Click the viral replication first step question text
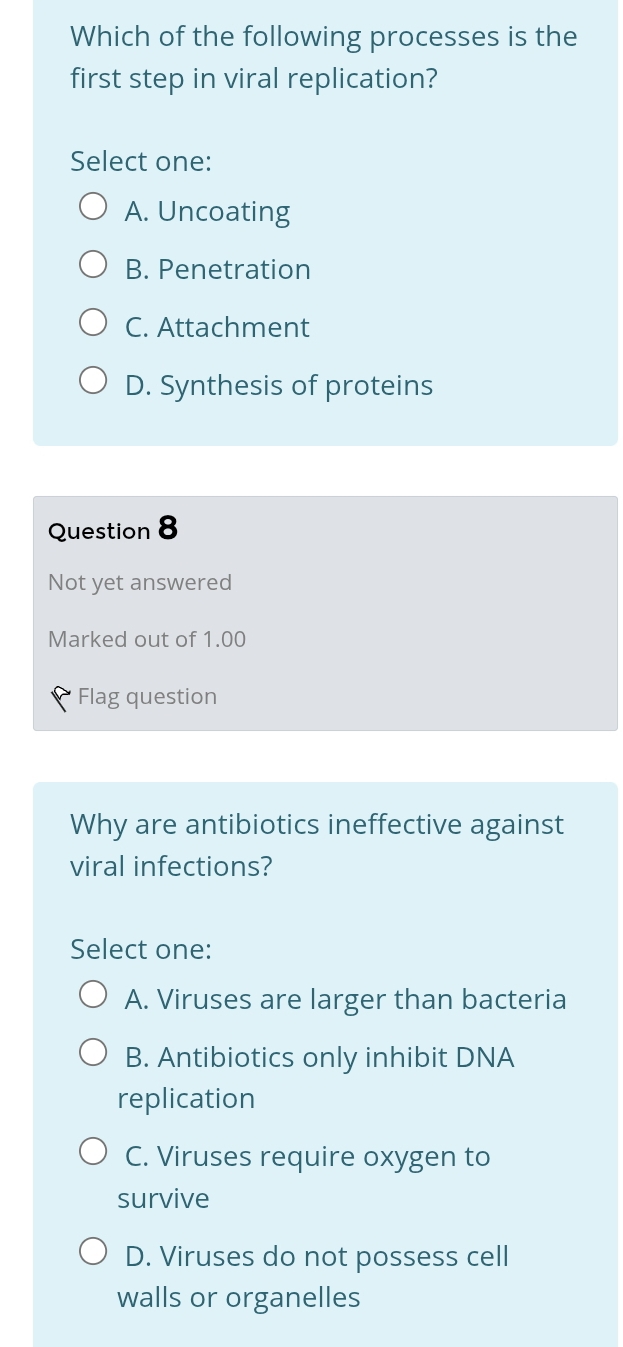The height and width of the screenshot is (1347, 623). 323,58
